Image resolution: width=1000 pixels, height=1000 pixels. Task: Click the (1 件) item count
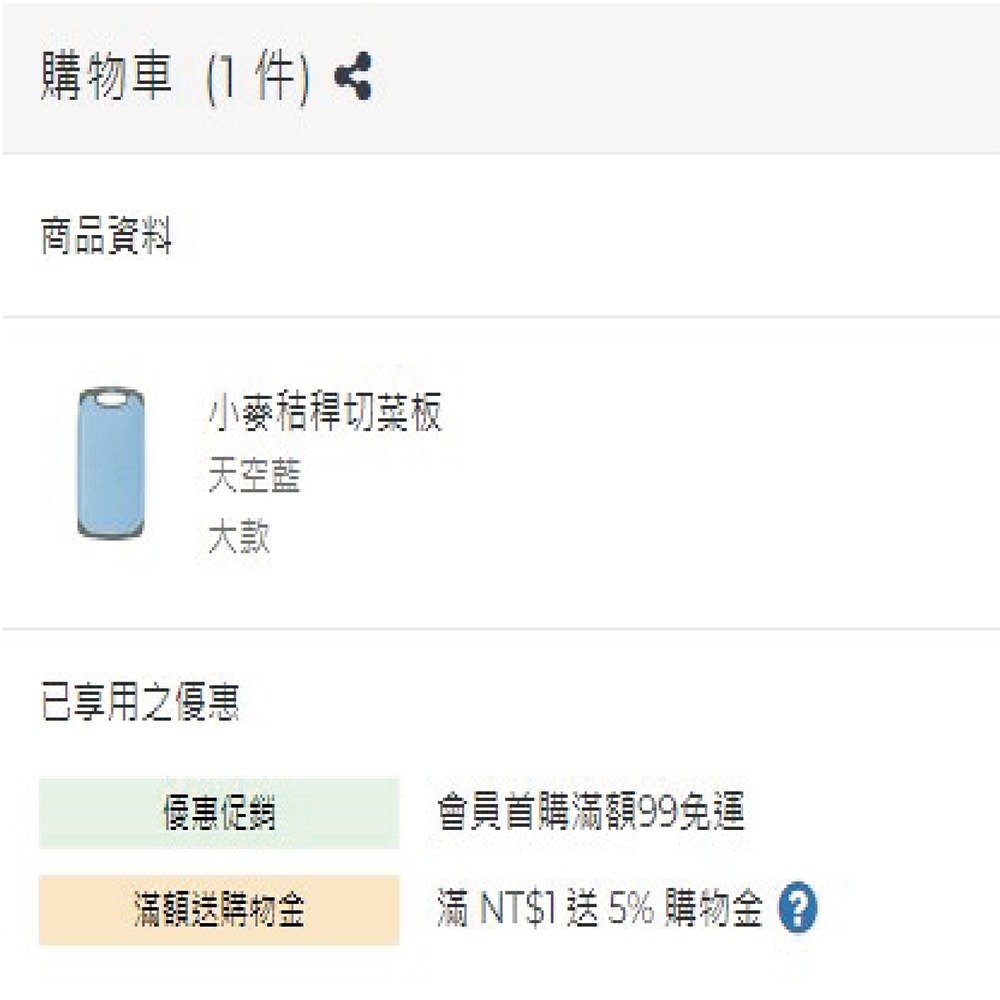256,79
